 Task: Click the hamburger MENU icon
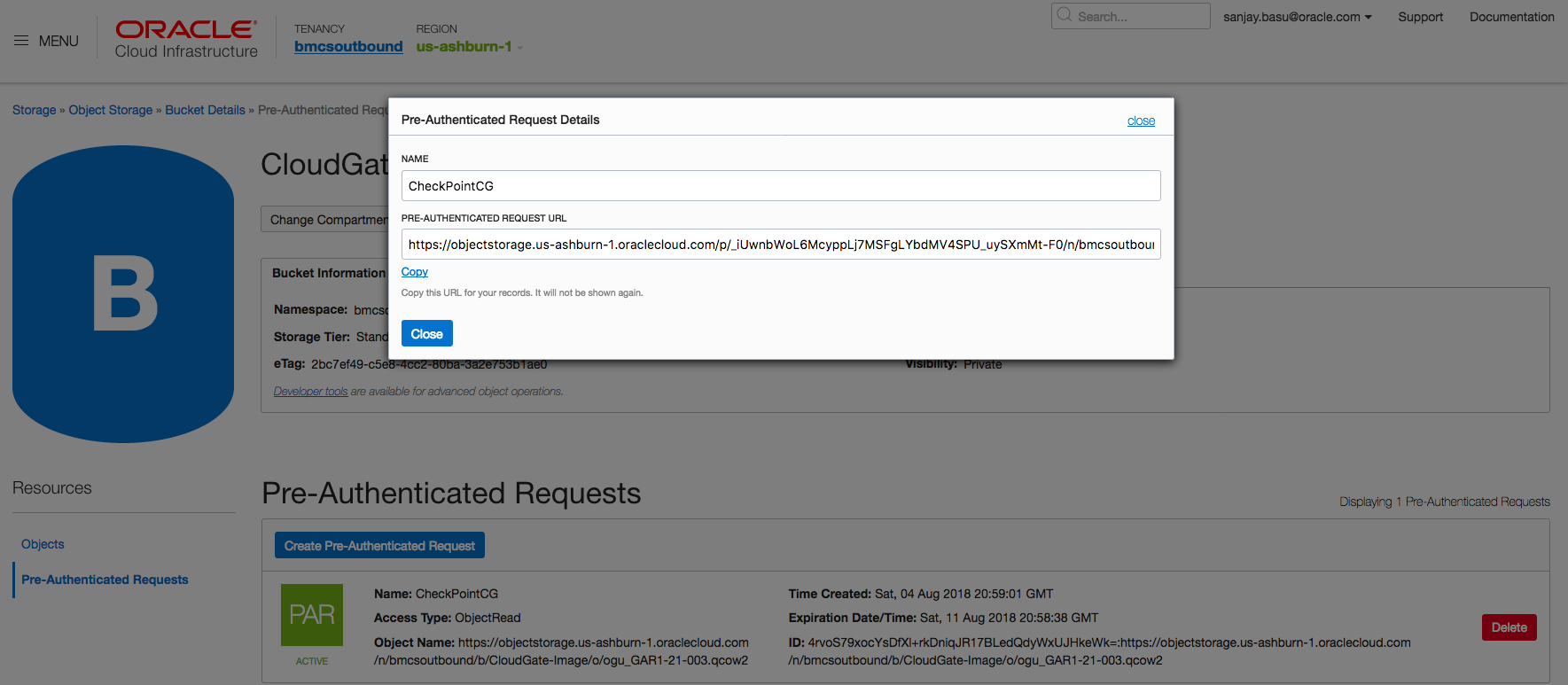point(21,41)
